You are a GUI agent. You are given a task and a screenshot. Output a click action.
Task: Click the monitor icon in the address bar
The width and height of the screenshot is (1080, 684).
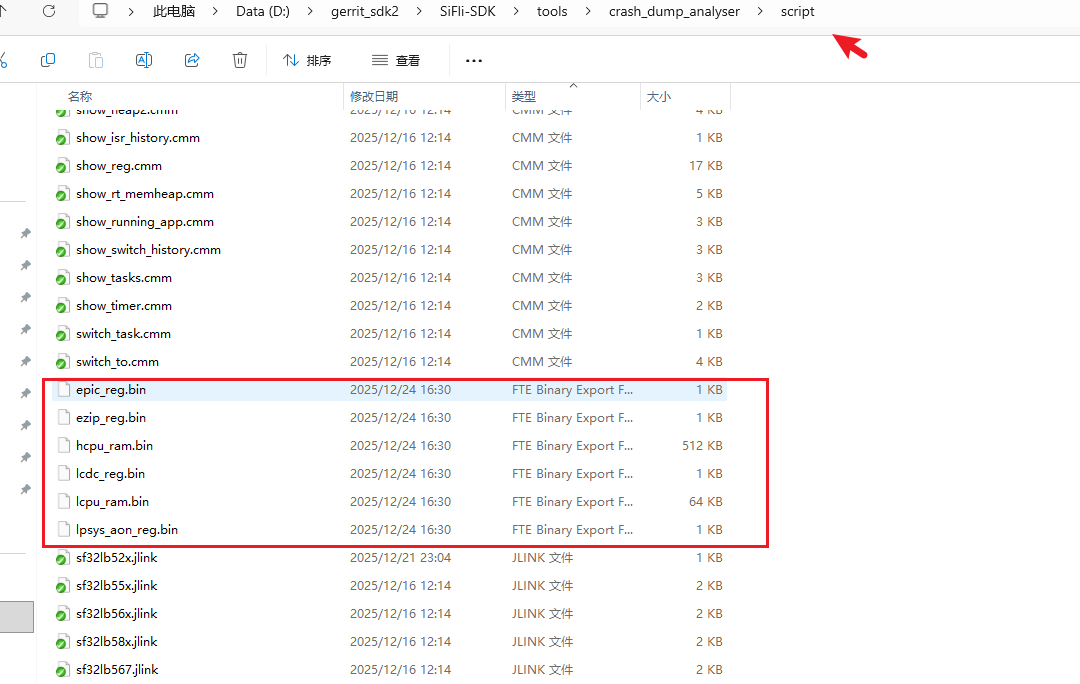[x=100, y=11]
